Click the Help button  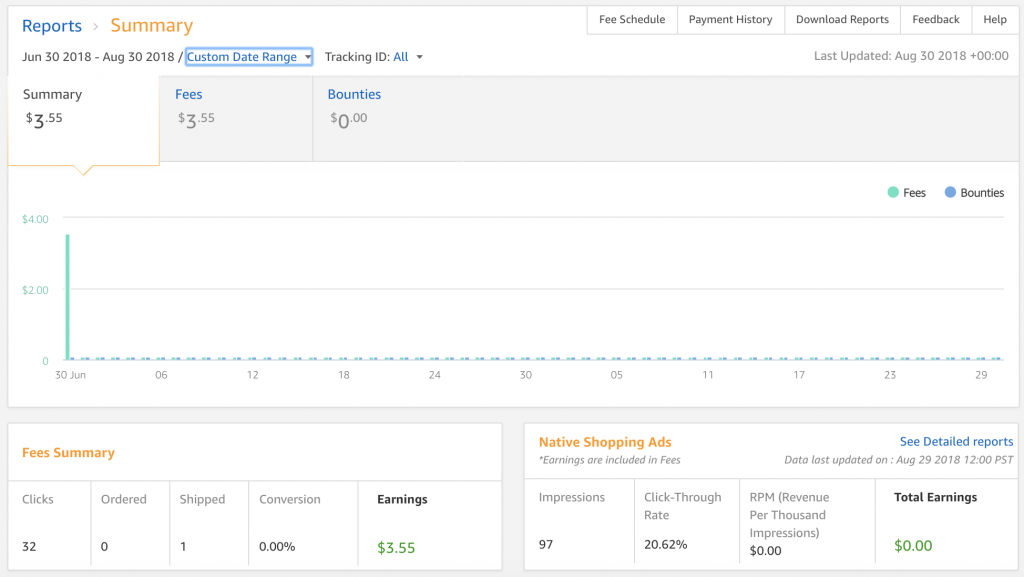pos(995,20)
